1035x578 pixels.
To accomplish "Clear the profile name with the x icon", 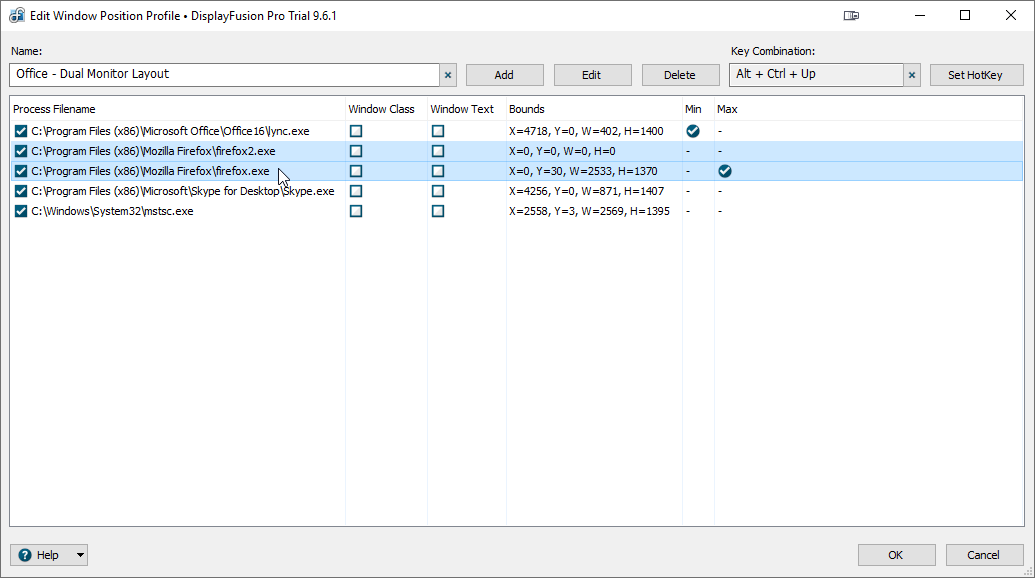I will tap(448, 75).
